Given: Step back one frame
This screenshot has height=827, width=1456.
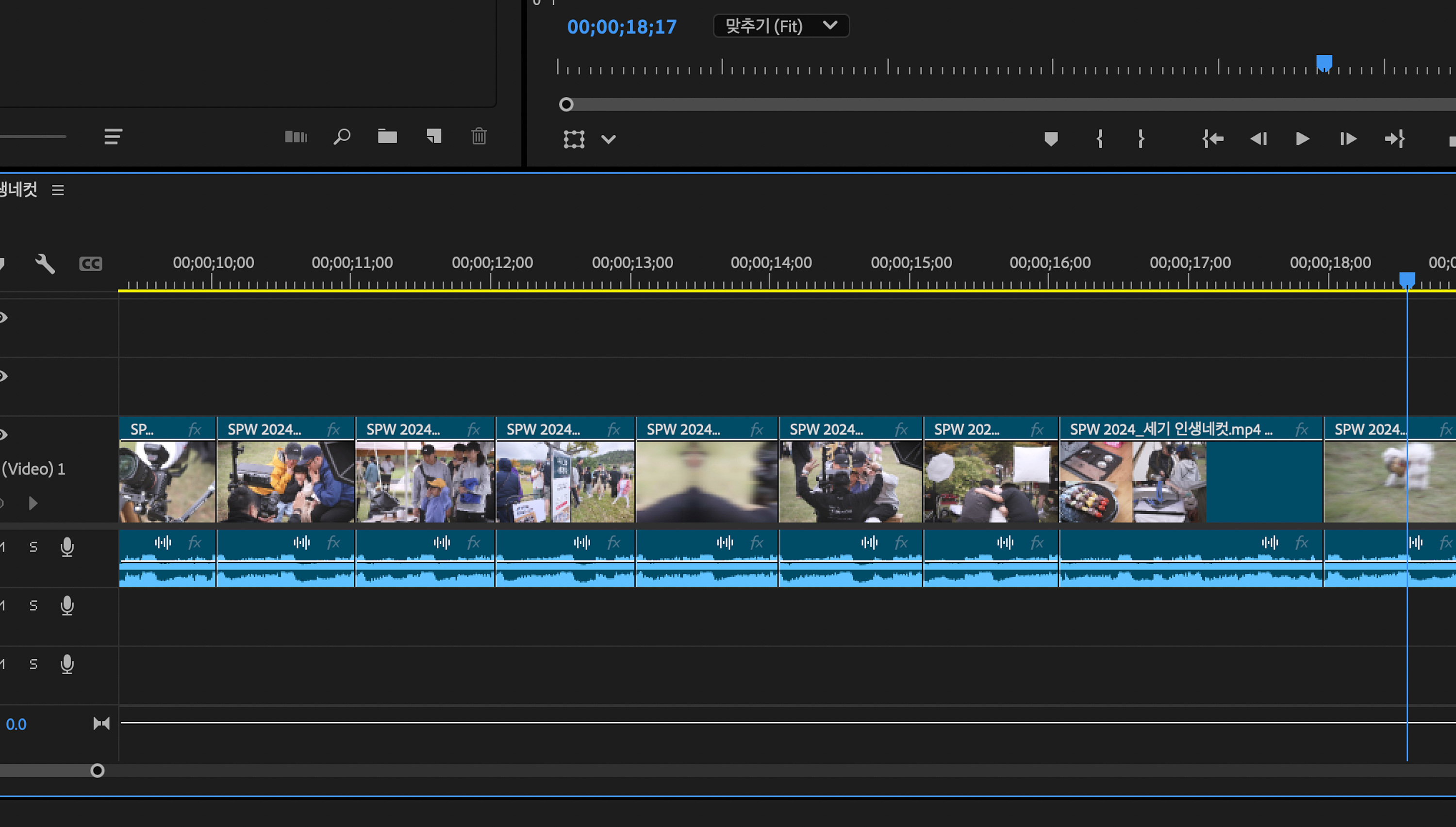Looking at the screenshot, I should (x=1258, y=139).
